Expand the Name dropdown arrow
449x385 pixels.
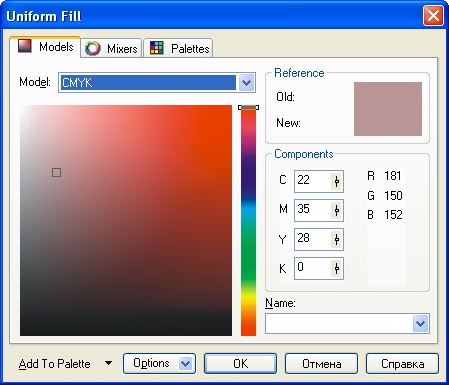pos(421,323)
